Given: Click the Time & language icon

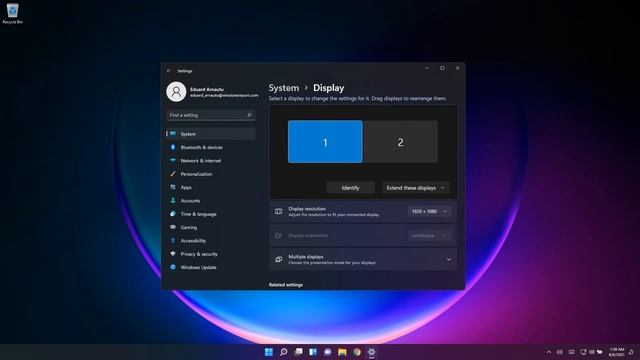Looking at the screenshot, I should click(x=173, y=214).
